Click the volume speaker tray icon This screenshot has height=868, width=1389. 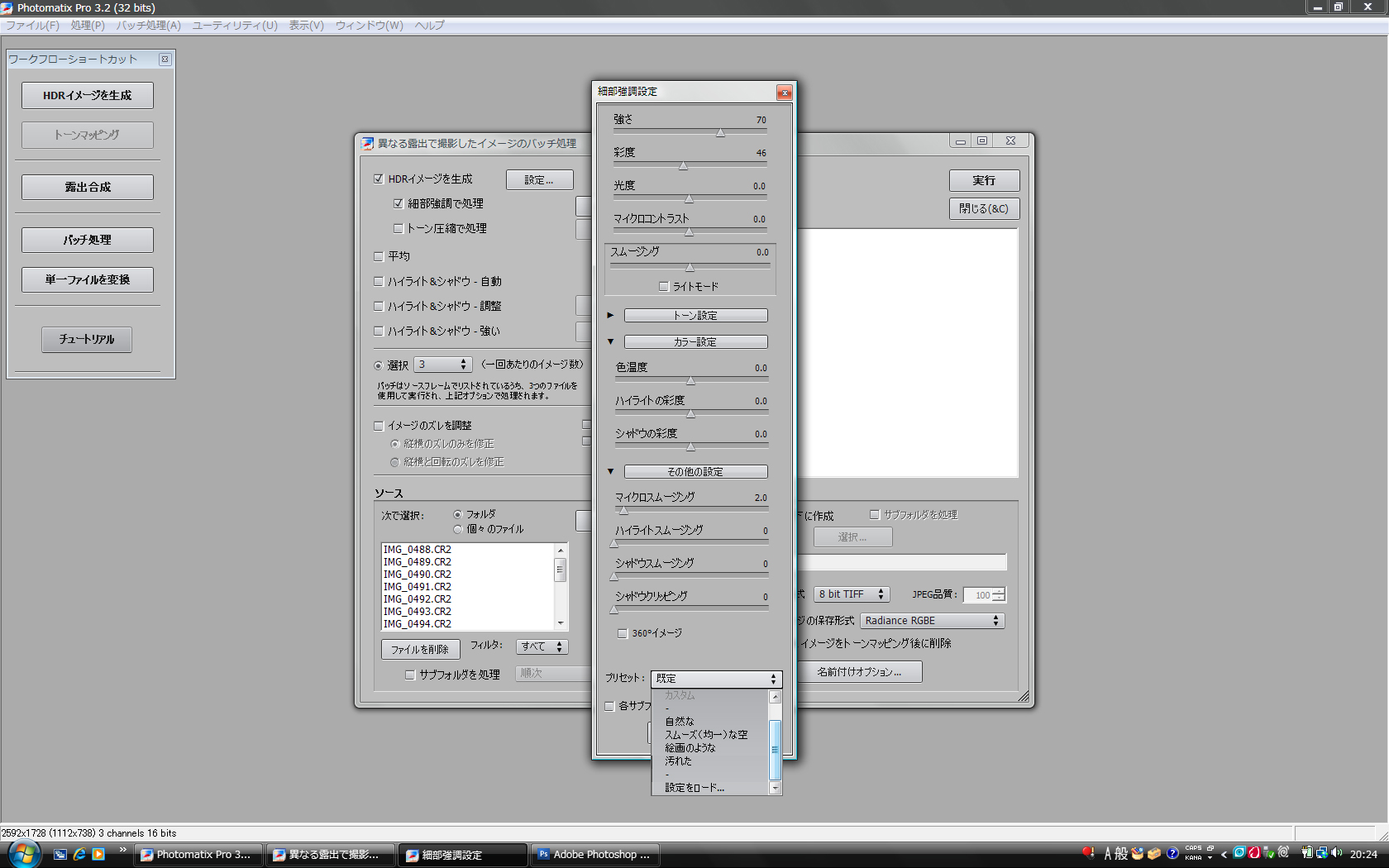(x=1336, y=853)
